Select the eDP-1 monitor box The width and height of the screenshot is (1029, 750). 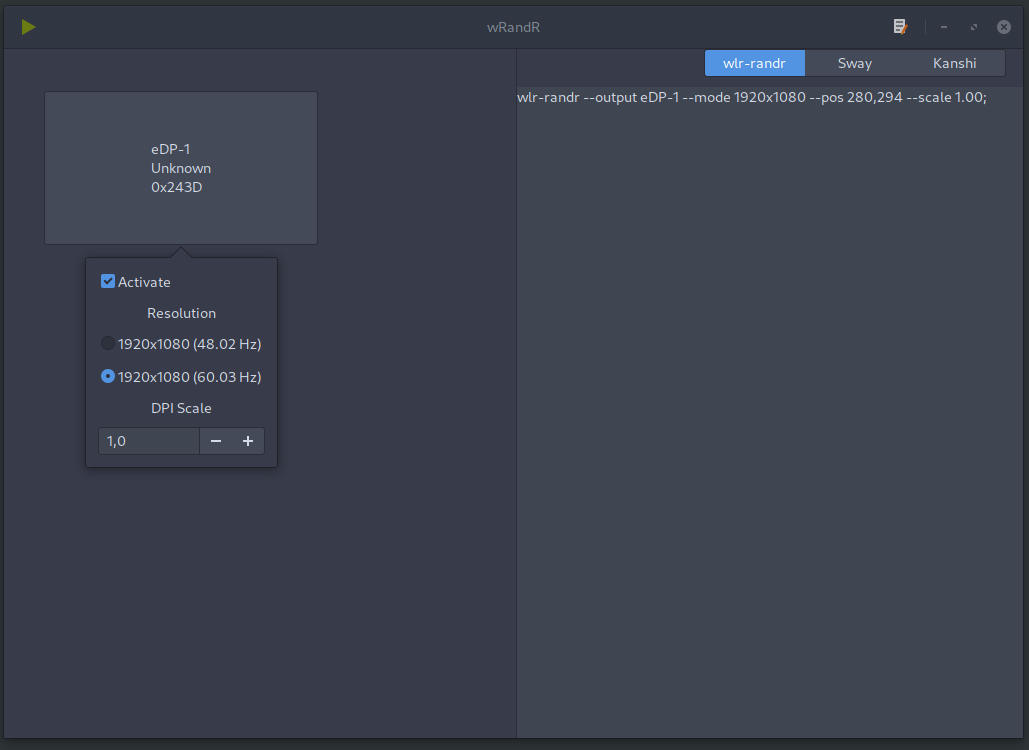tap(181, 168)
